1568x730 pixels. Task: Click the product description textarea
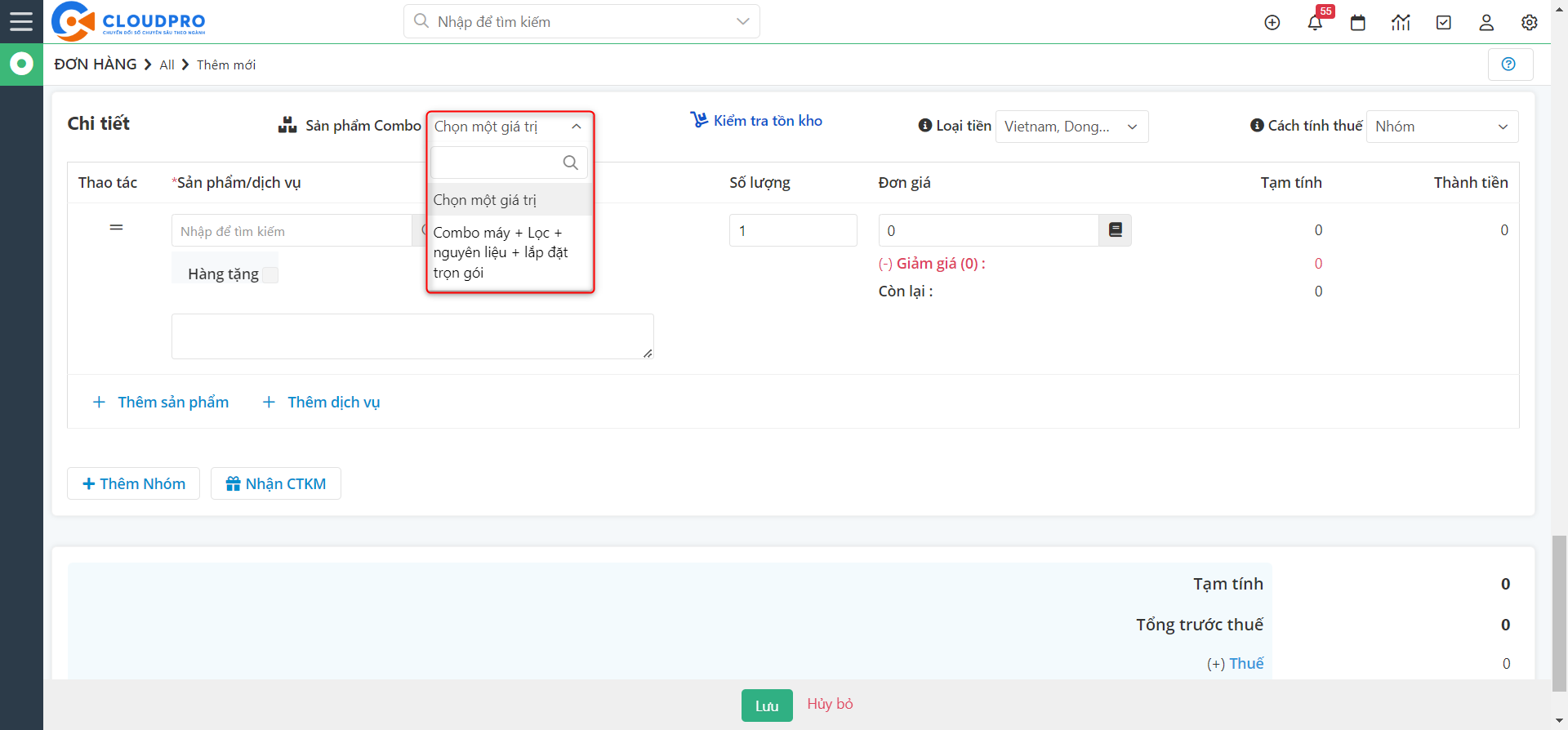point(412,336)
